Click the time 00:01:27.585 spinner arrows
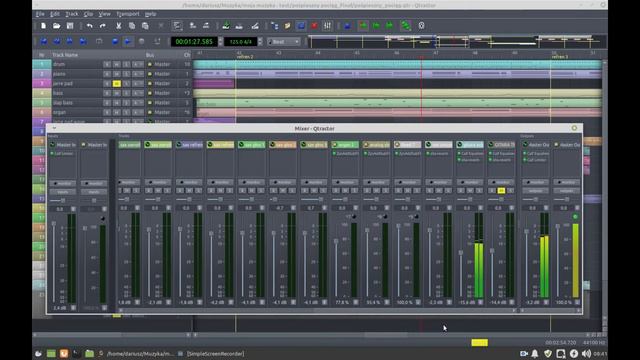 220,42
